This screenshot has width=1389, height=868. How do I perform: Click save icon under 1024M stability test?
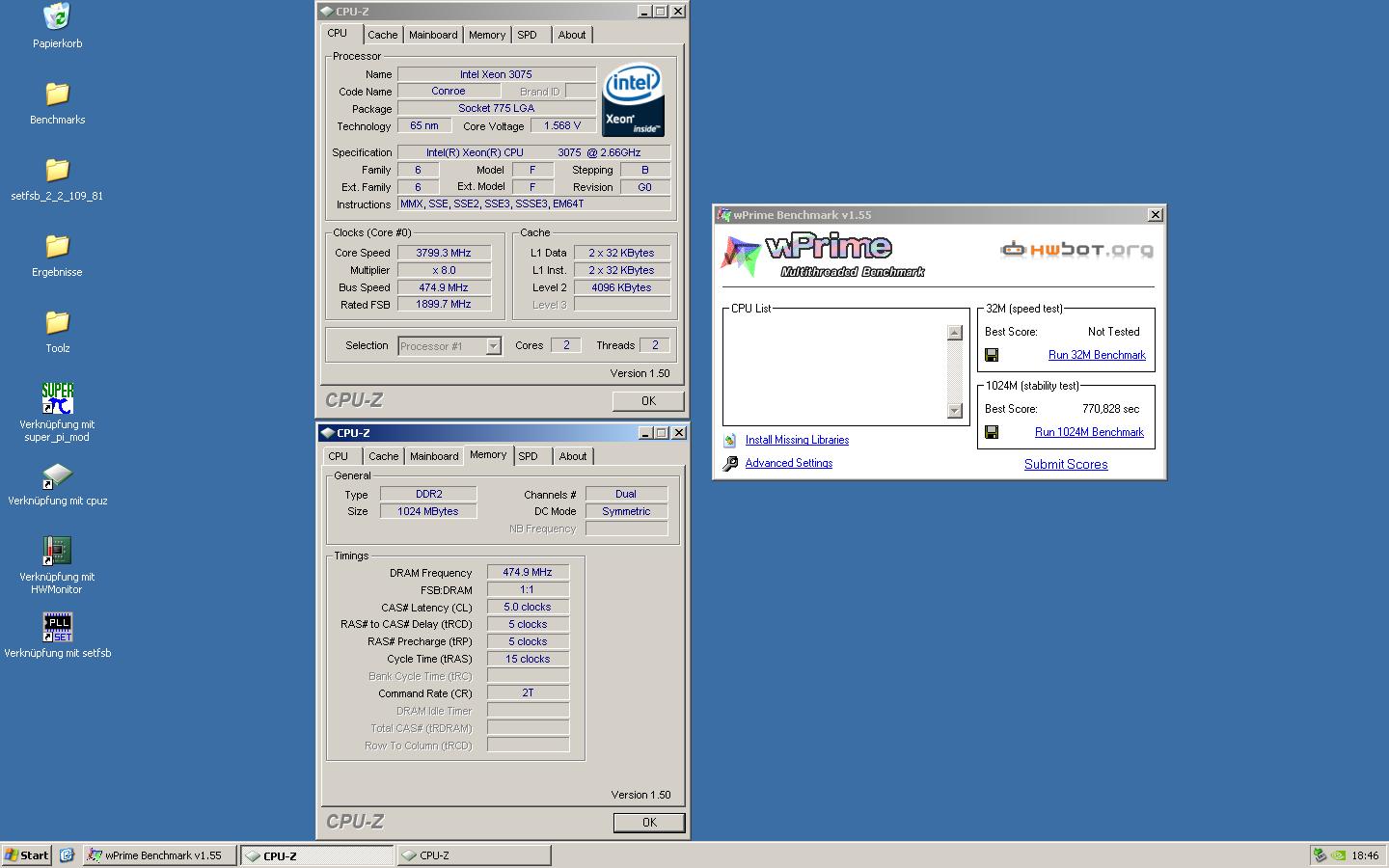[992, 432]
